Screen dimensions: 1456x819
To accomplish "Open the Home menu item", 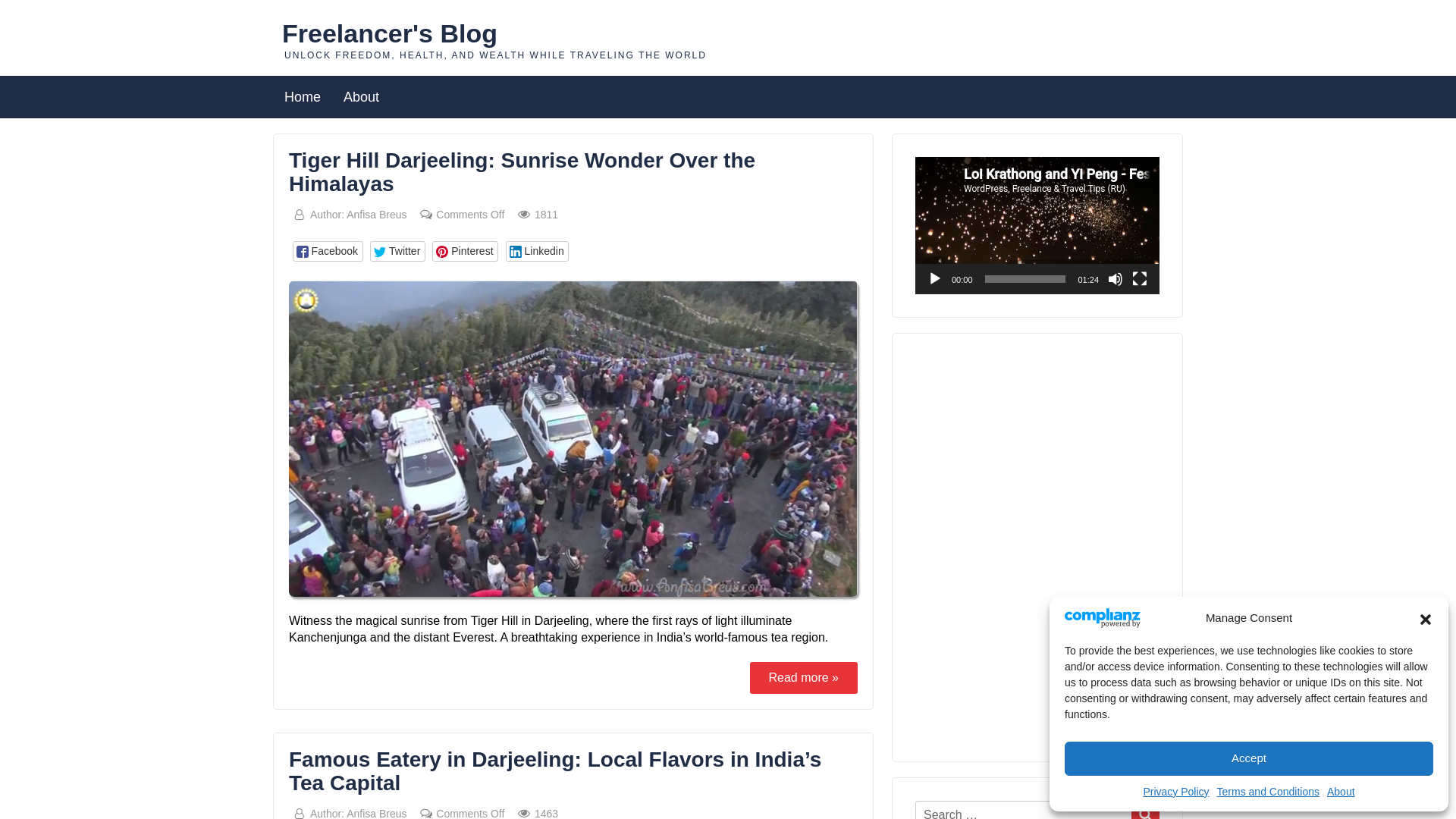I will pos(303,97).
